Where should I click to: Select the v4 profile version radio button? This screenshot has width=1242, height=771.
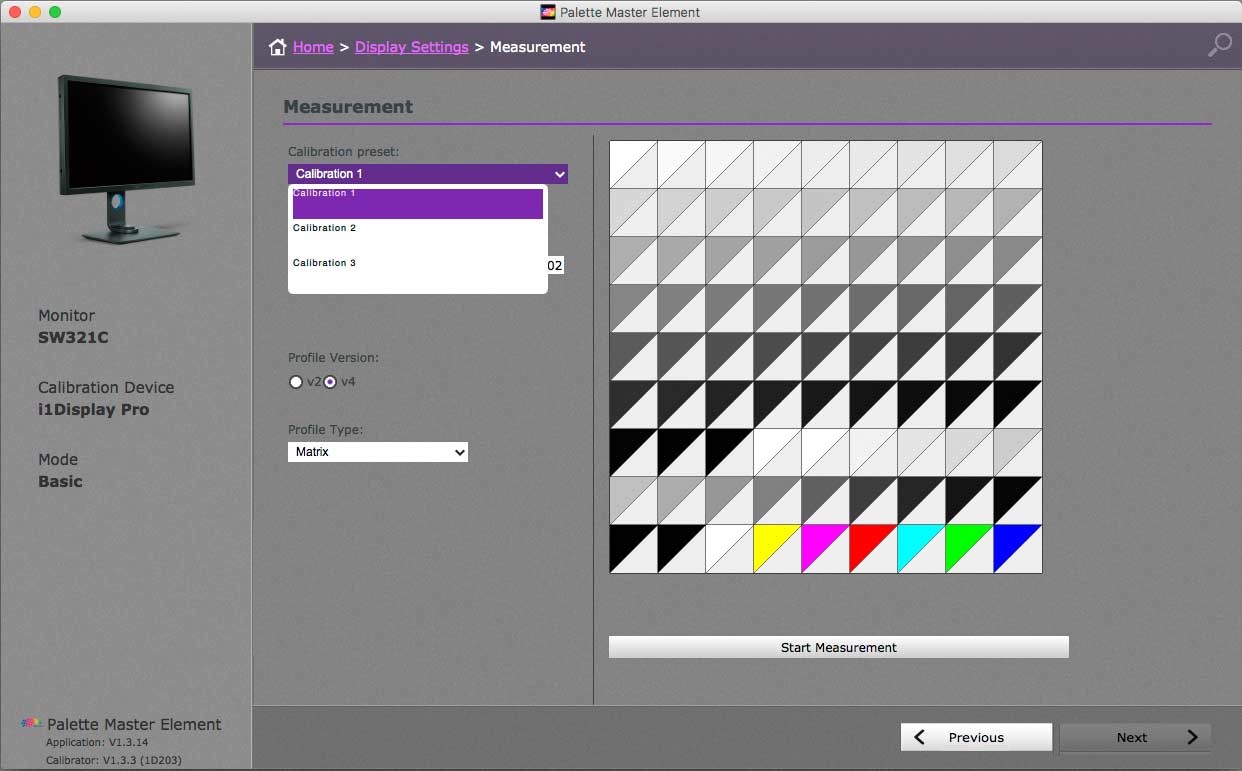pos(331,382)
